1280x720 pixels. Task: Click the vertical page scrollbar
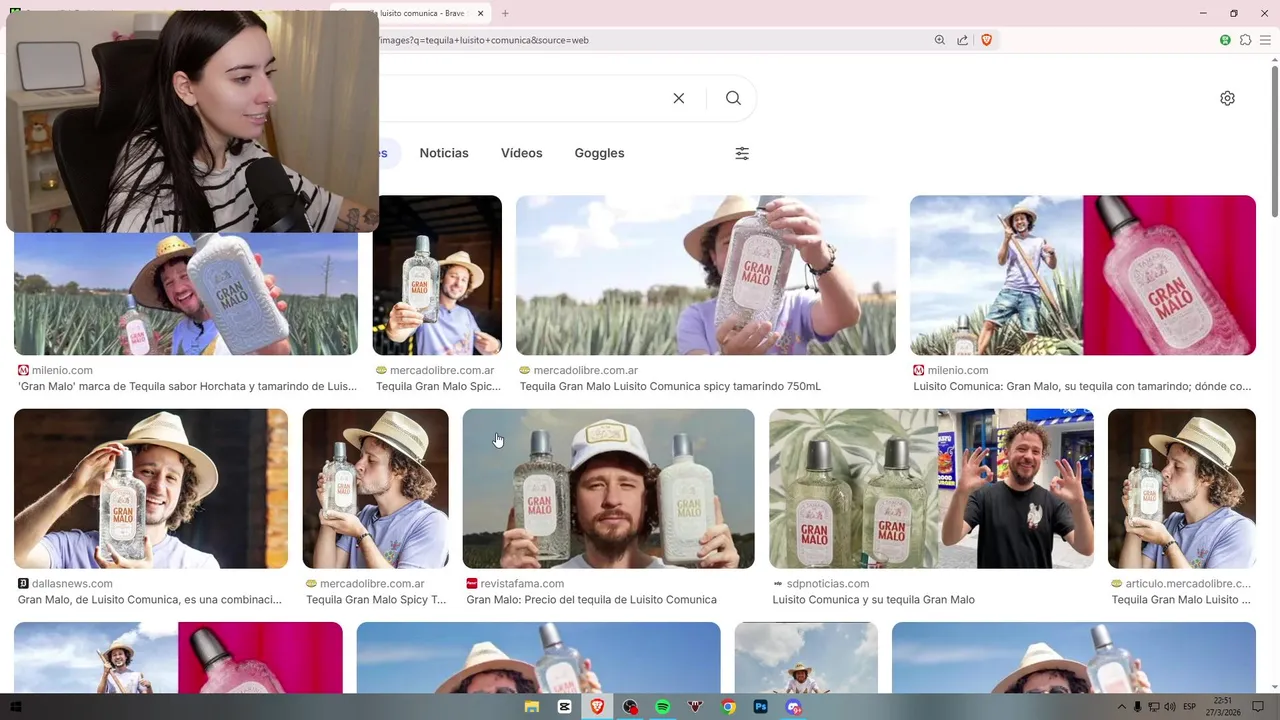(x=1274, y=140)
